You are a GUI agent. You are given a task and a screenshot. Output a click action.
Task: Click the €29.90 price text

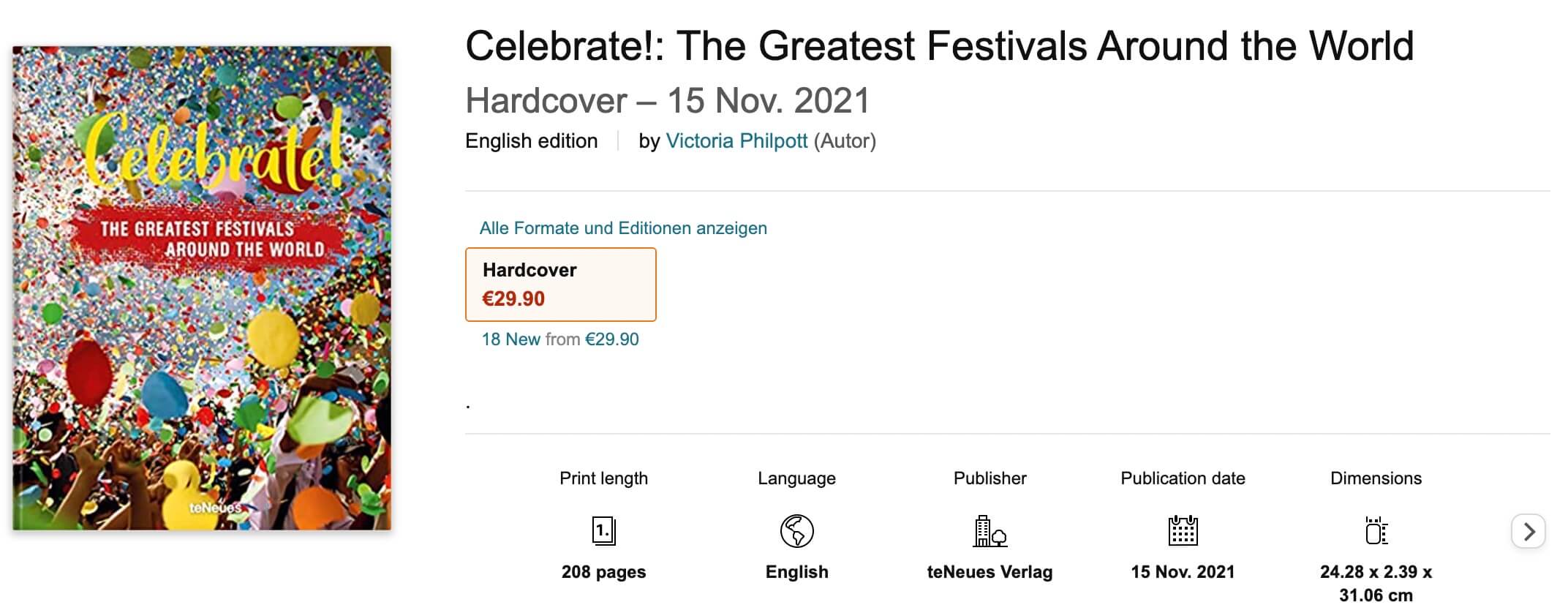512,298
